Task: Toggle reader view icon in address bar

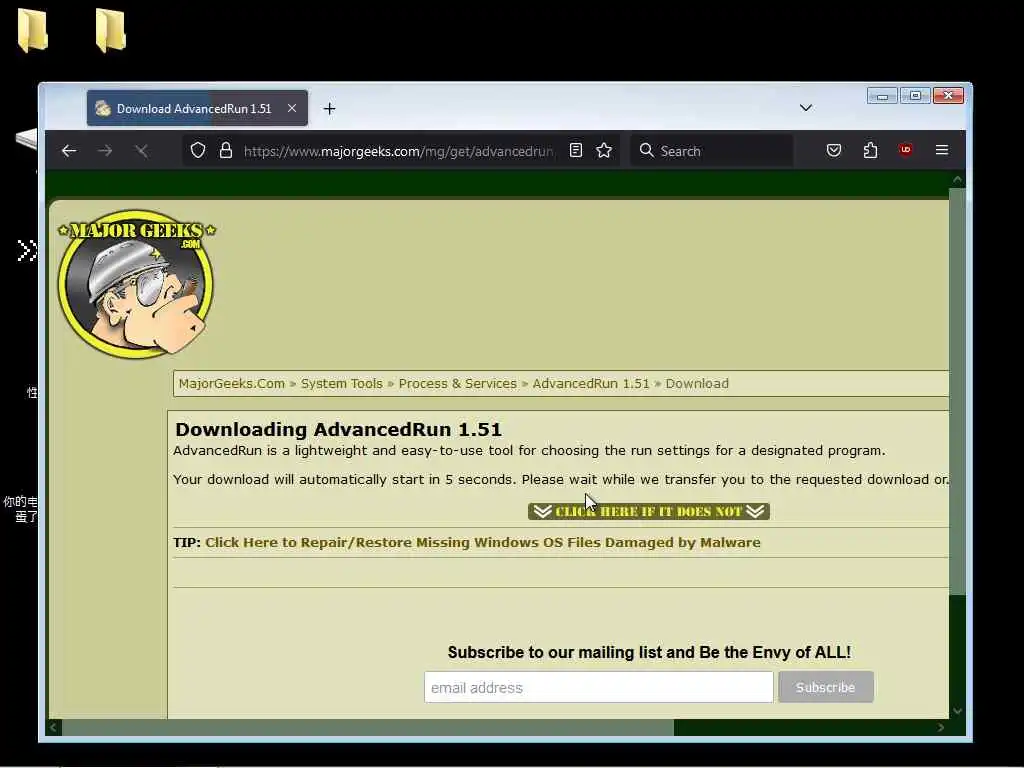Action: (x=575, y=151)
